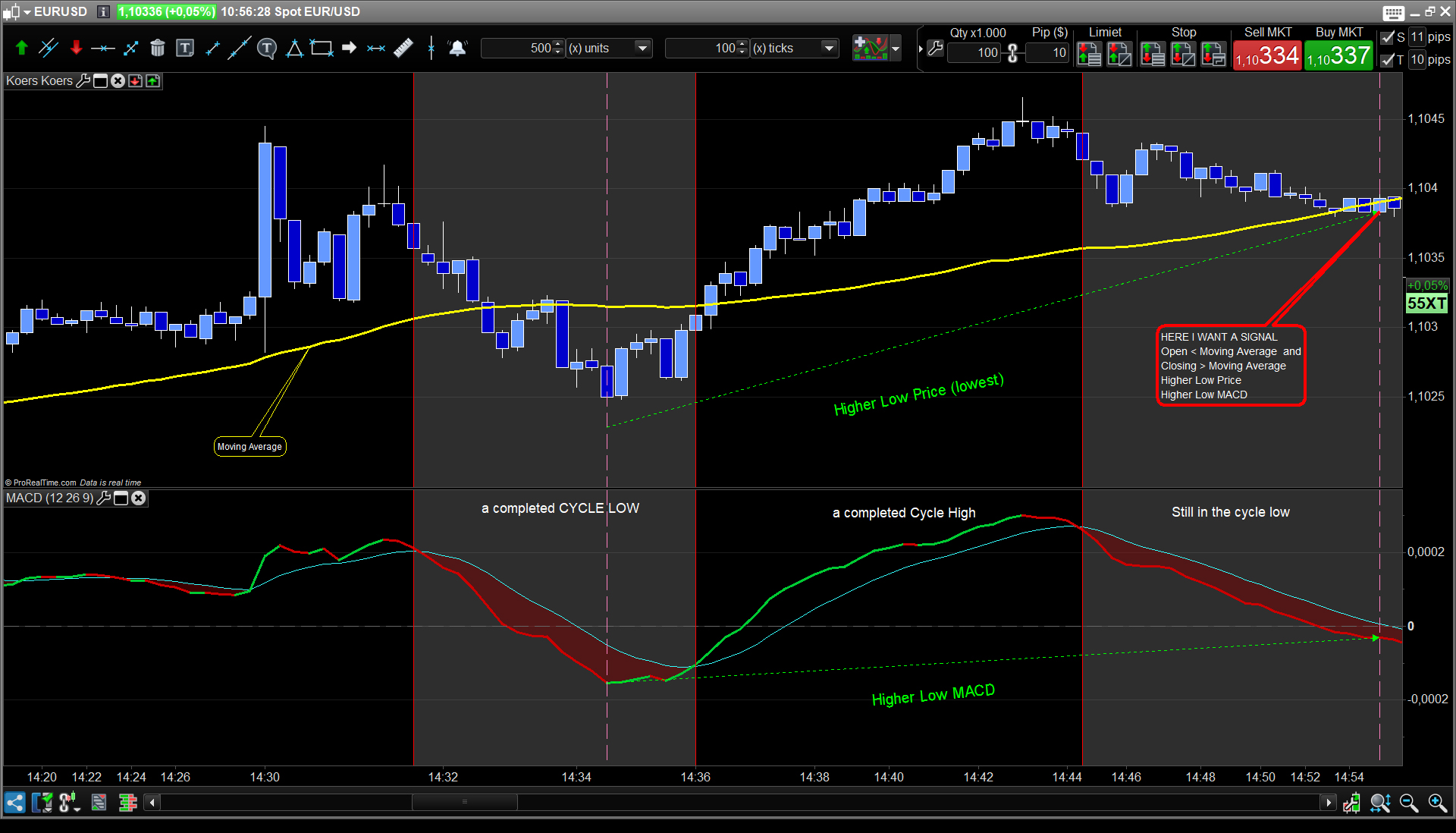This screenshot has width=1456, height=833.
Task: Click the Qty x1.000 input field
Action: (x=975, y=53)
